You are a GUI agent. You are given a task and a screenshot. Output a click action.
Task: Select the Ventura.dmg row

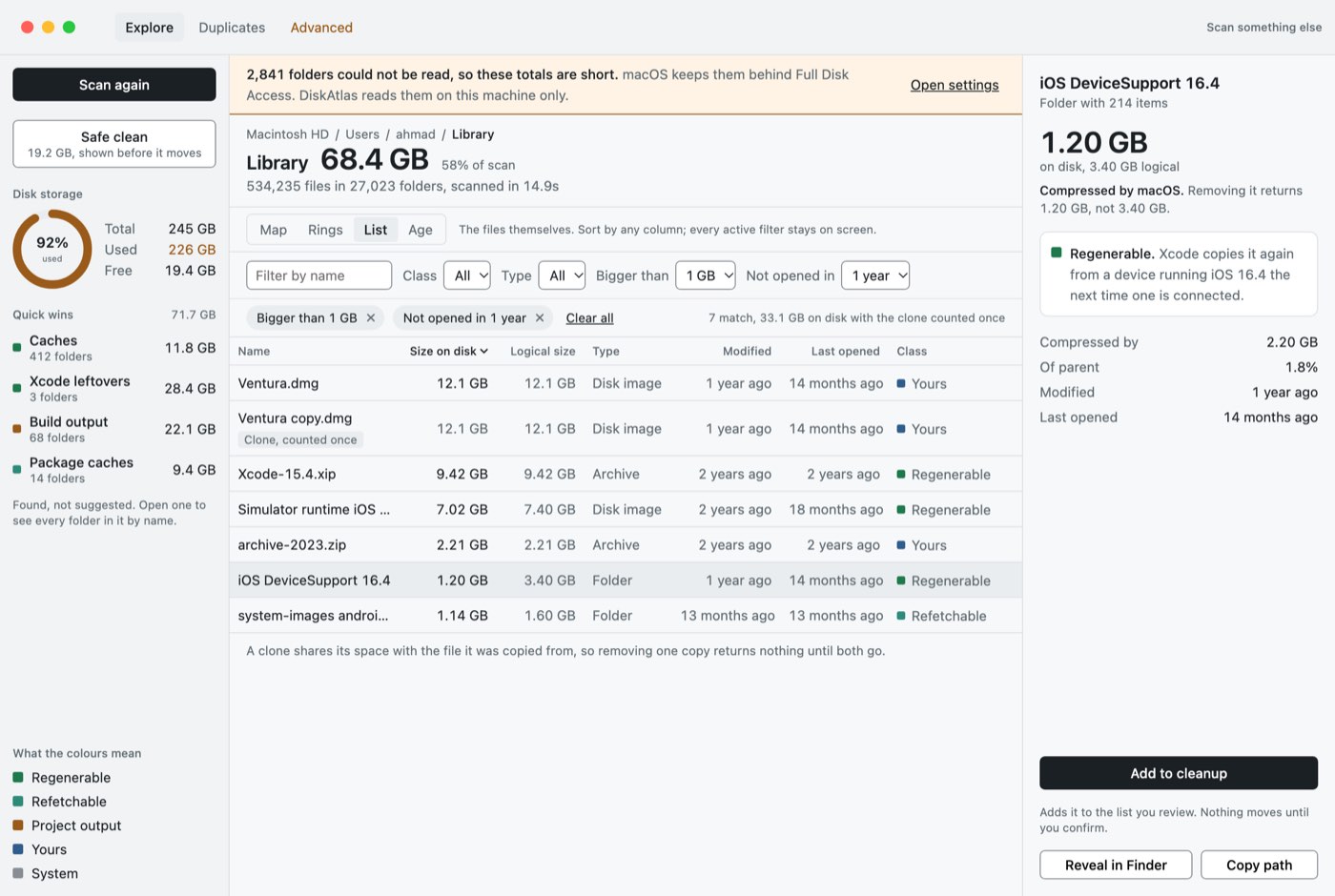click(626, 383)
